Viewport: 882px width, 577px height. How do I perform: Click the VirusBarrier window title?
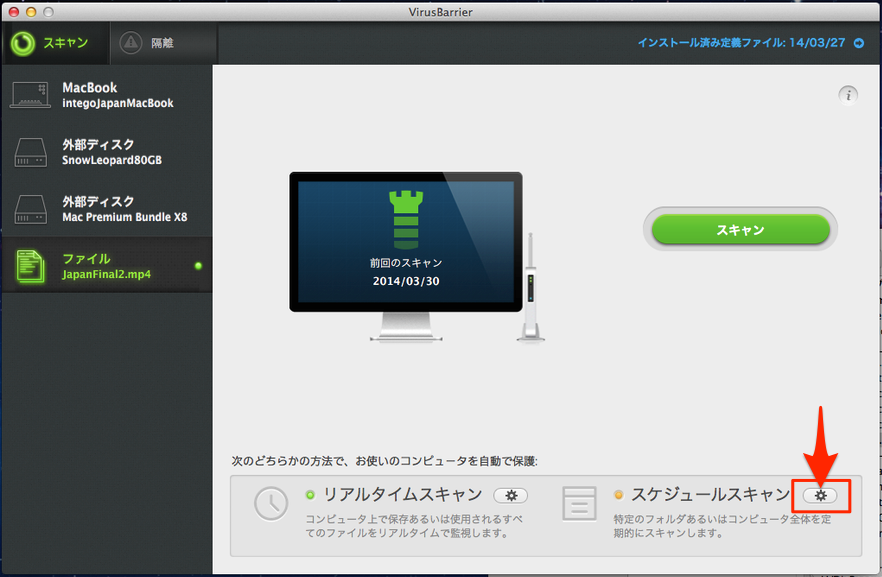(x=440, y=12)
